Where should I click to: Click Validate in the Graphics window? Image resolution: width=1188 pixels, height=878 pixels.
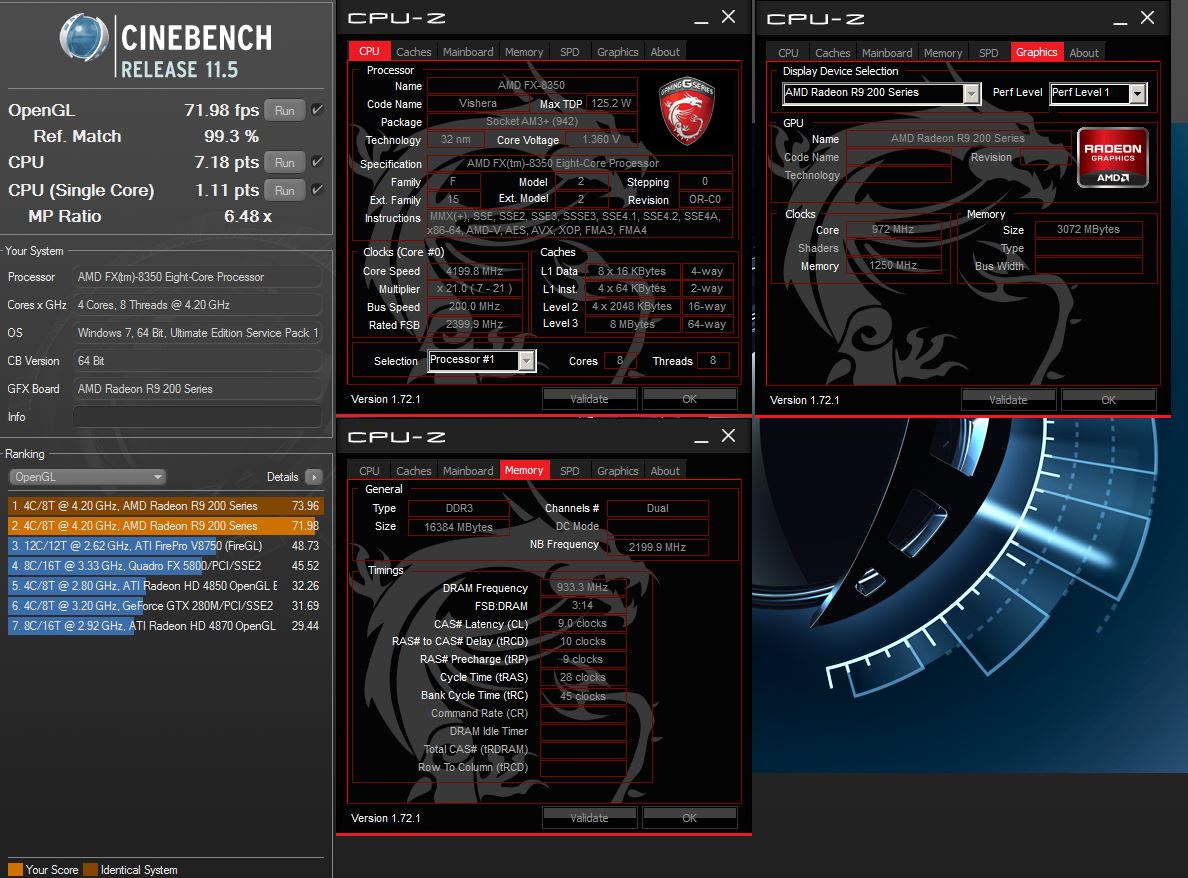click(1008, 399)
